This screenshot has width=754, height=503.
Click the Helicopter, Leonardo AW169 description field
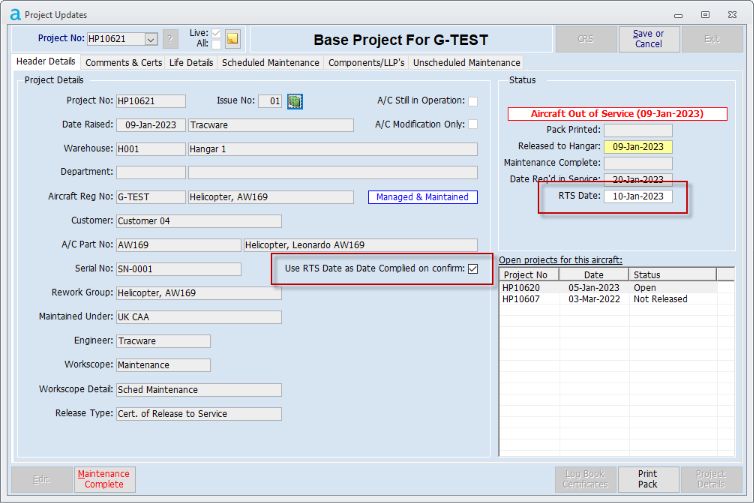[x=361, y=245]
